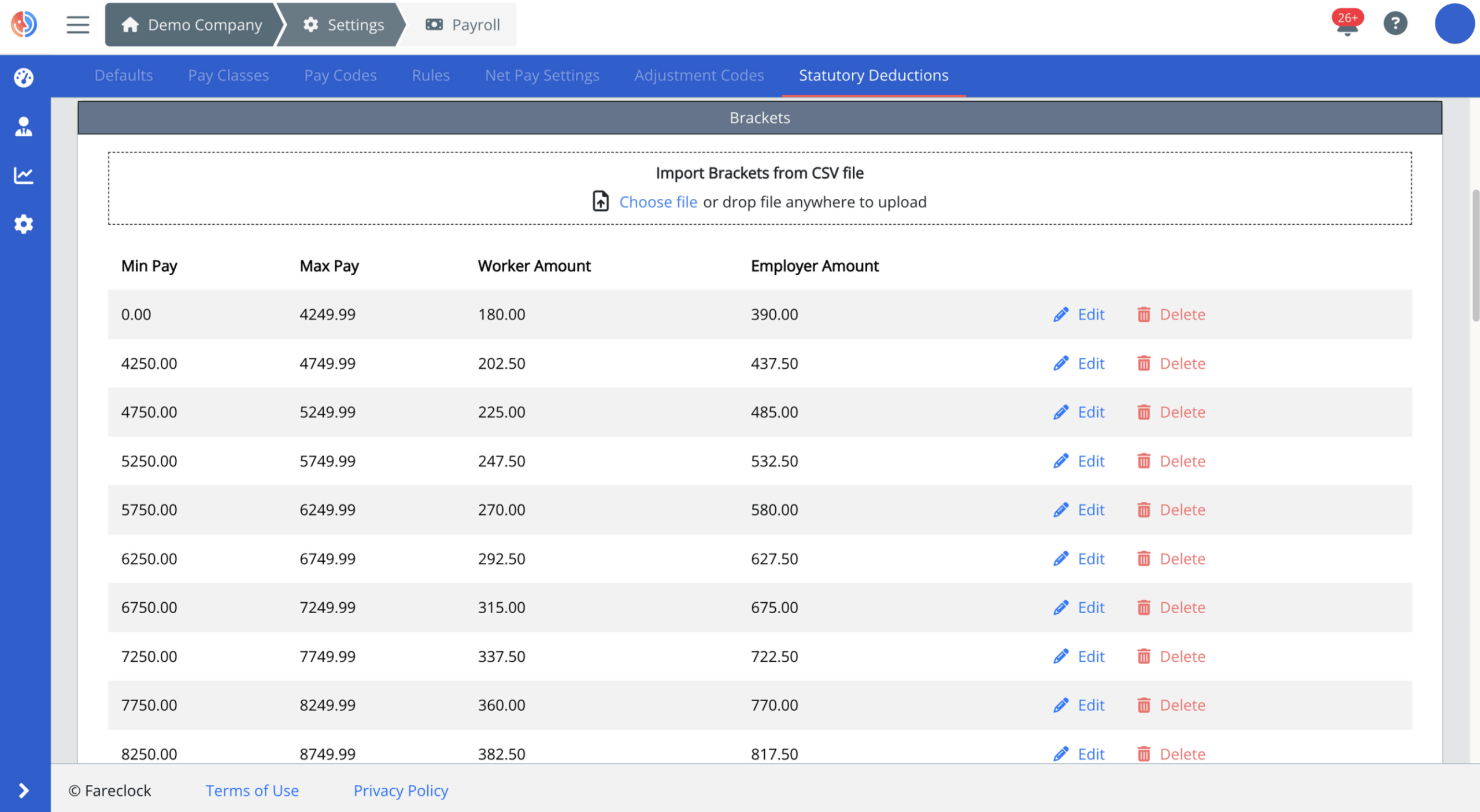Viewport: 1480px width, 812px height.
Task: Open the workers person icon in sidebar
Action: click(x=24, y=127)
